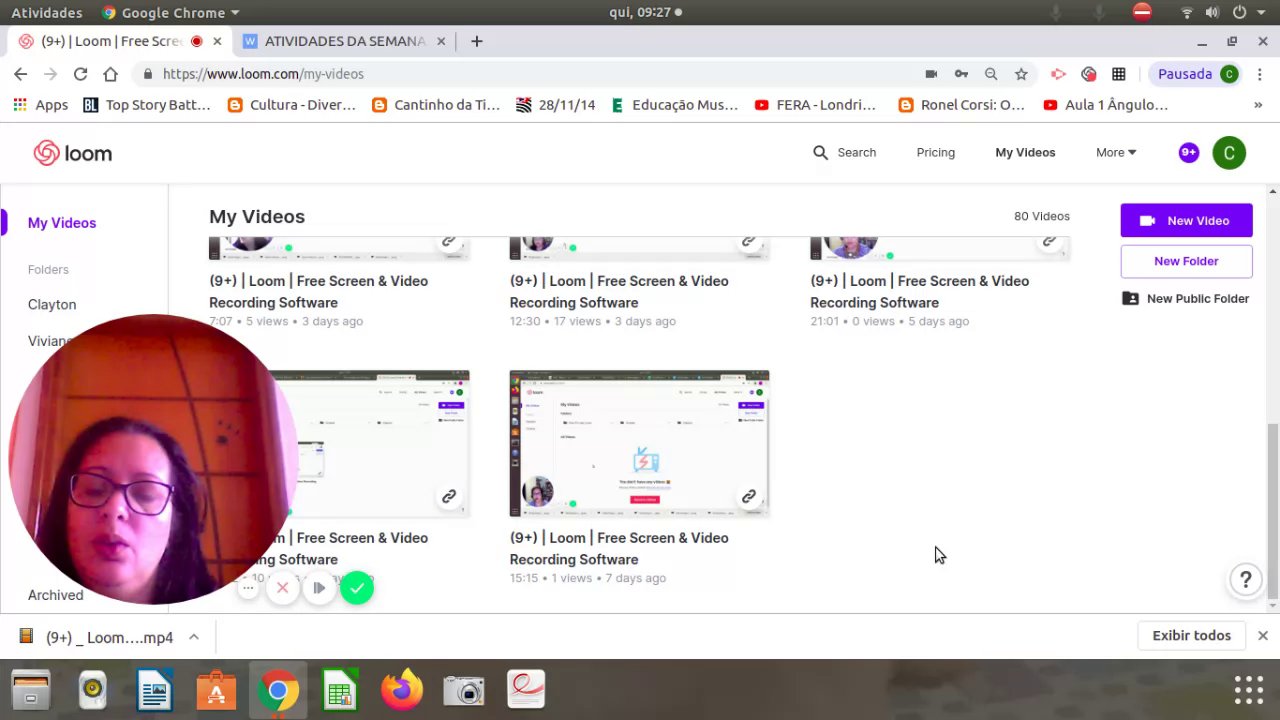1280x720 pixels.
Task: Open the Clayton folder
Action: [x=52, y=304]
